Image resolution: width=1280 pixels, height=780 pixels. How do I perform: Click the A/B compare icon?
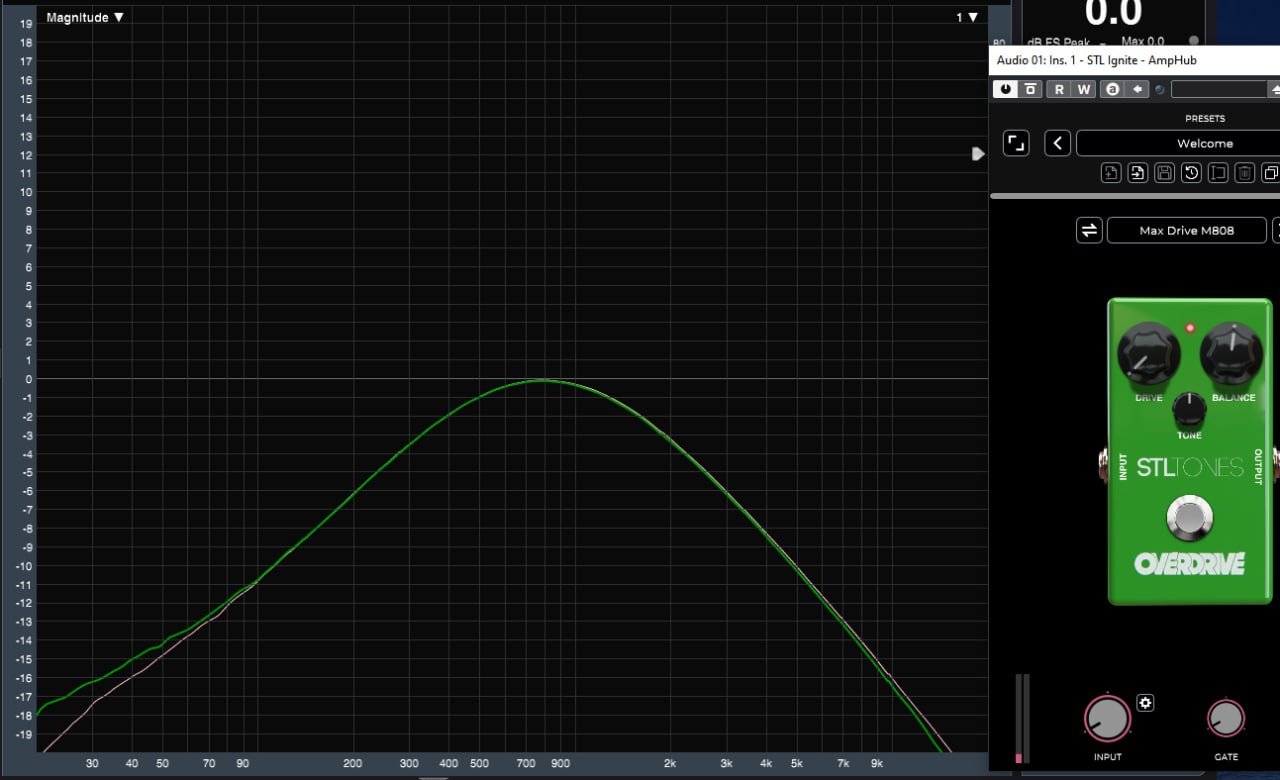[x=1112, y=89]
